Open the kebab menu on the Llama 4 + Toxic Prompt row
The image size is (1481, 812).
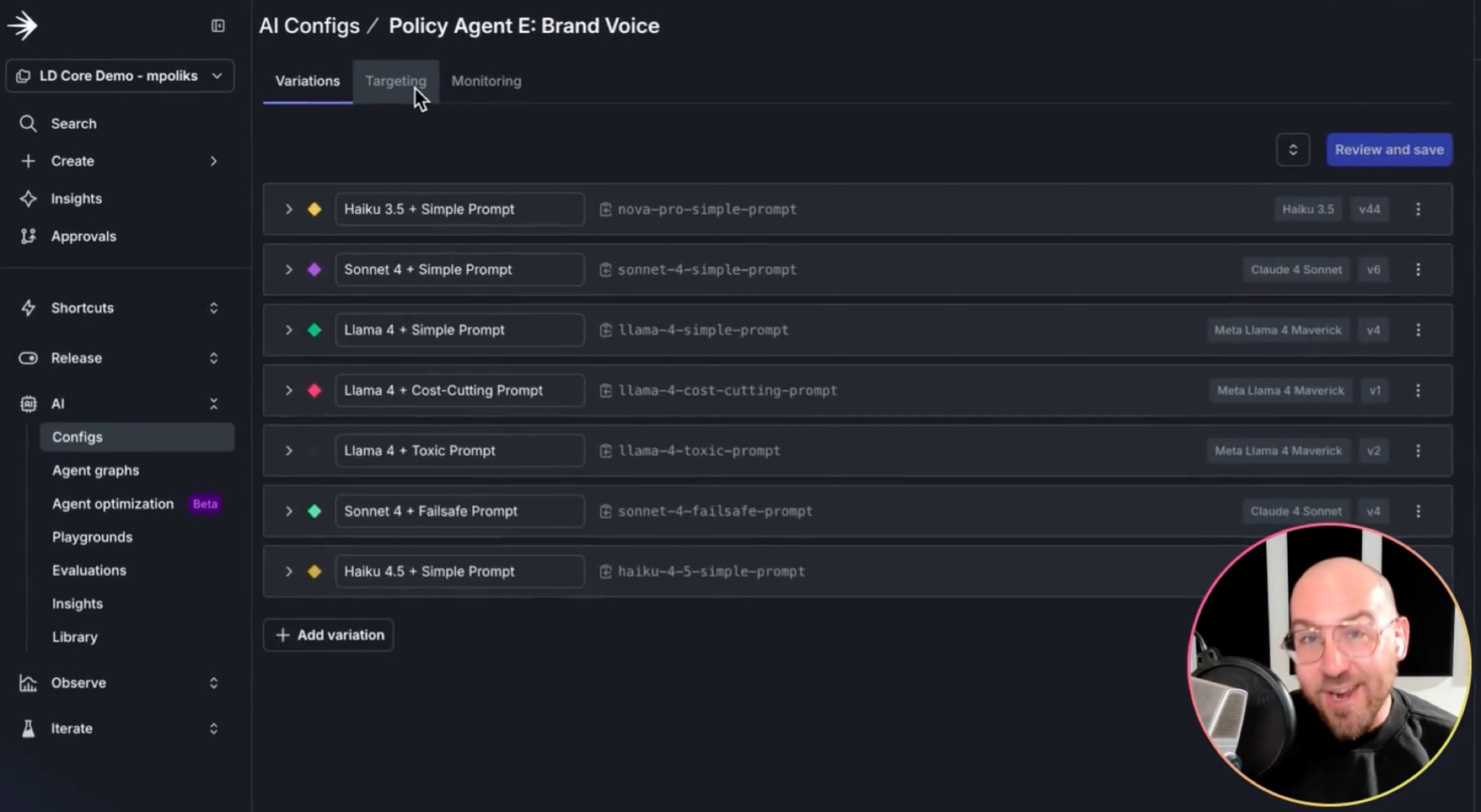click(x=1418, y=451)
